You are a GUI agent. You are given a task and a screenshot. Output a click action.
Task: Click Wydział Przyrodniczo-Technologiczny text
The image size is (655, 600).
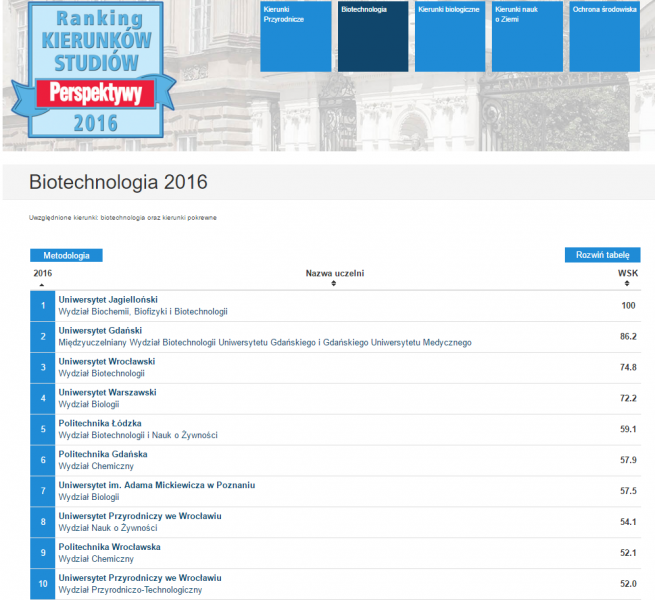pos(130,590)
